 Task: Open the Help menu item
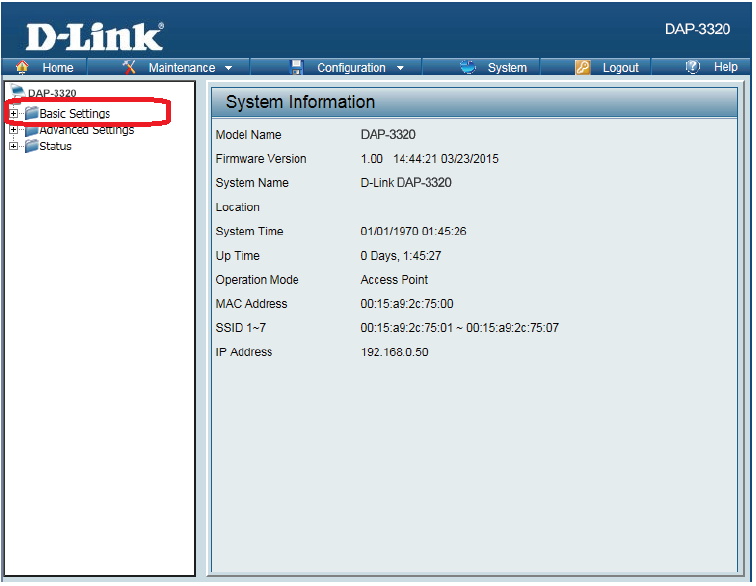(x=726, y=67)
